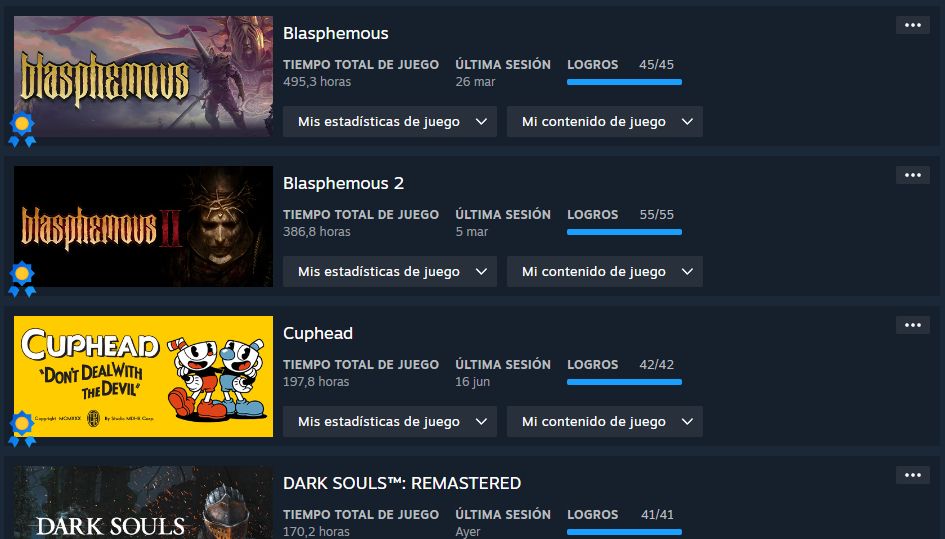Expand Mi contenido de juego for Blasphemous
This screenshot has height=539, width=945.
tap(604, 122)
